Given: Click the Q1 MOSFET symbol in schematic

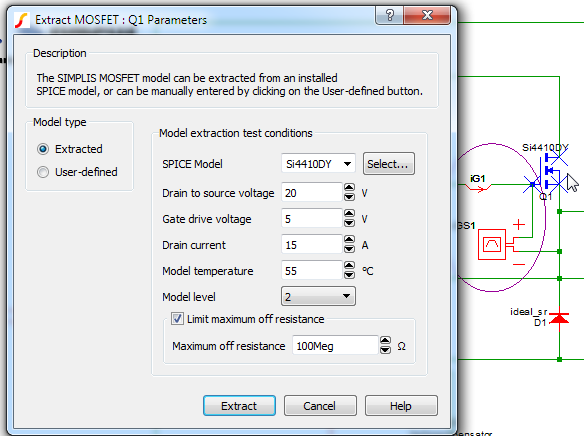Looking at the screenshot, I should pos(547,172).
